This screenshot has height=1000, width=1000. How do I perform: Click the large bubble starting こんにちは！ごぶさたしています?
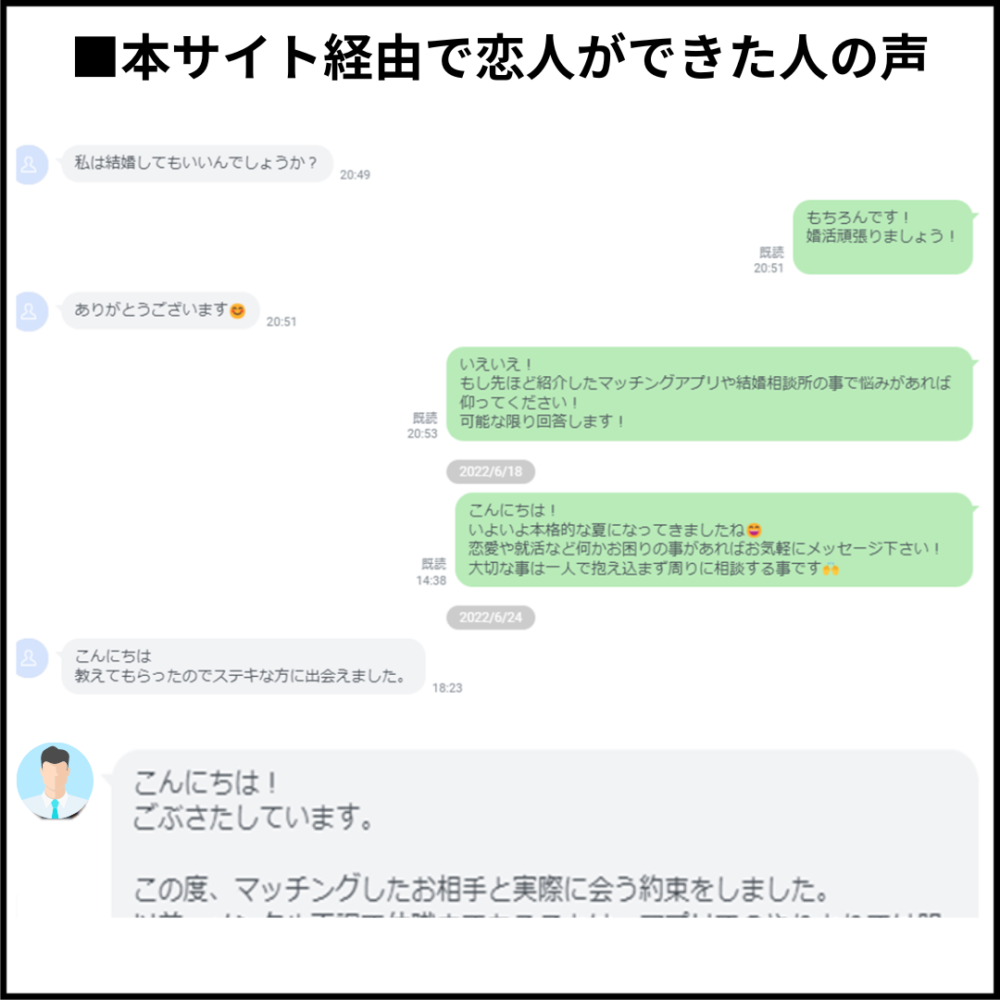(545, 834)
